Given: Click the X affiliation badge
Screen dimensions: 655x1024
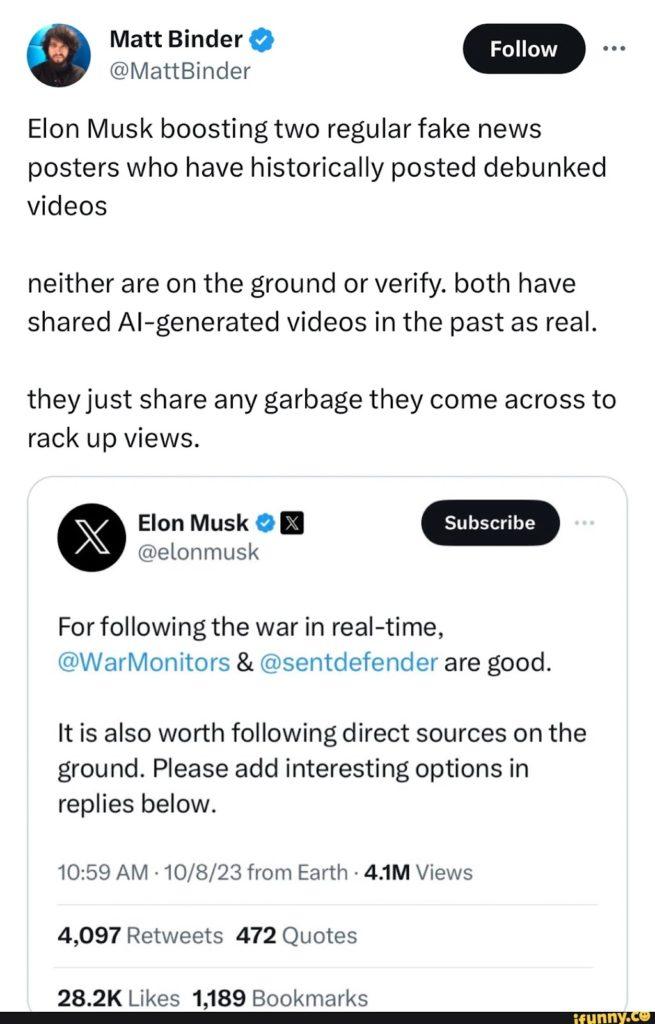Looking at the screenshot, I should pyautogui.click(x=289, y=522).
